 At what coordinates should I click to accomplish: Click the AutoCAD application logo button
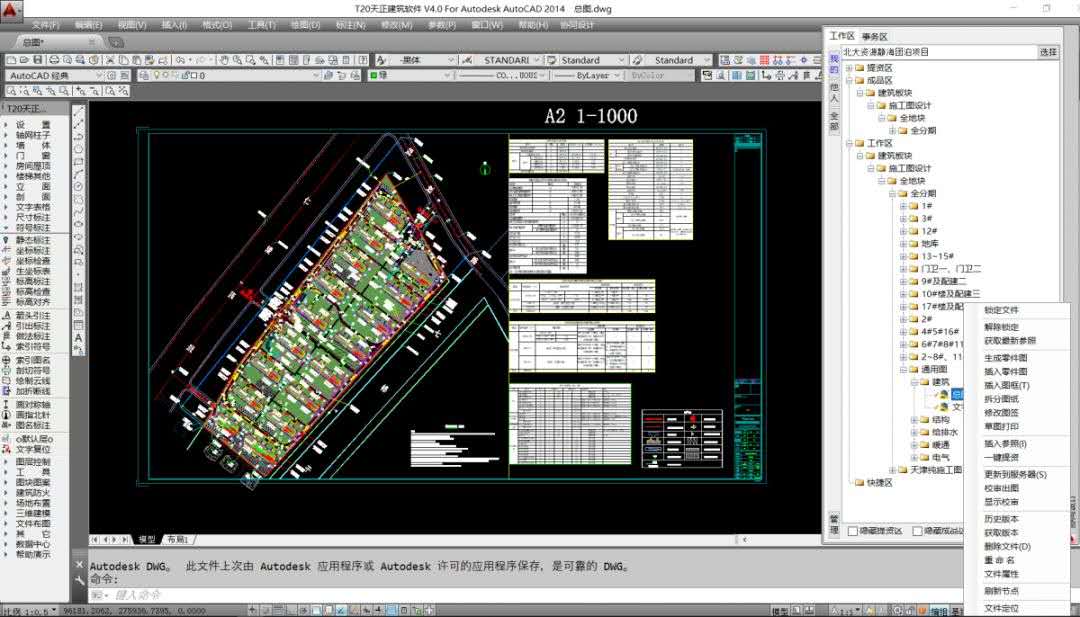(x=12, y=12)
